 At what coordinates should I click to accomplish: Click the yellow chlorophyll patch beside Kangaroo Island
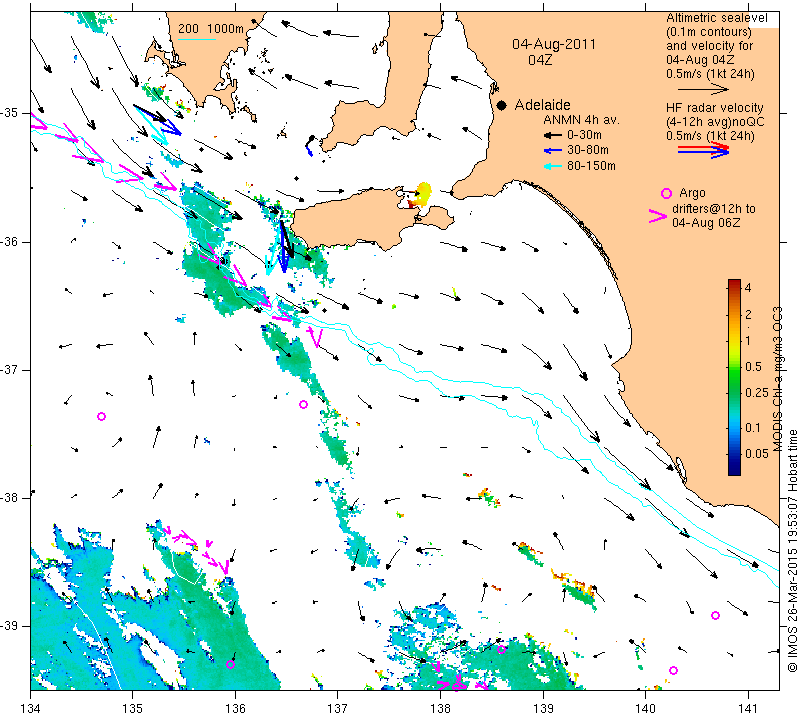click(x=422, y=194)
